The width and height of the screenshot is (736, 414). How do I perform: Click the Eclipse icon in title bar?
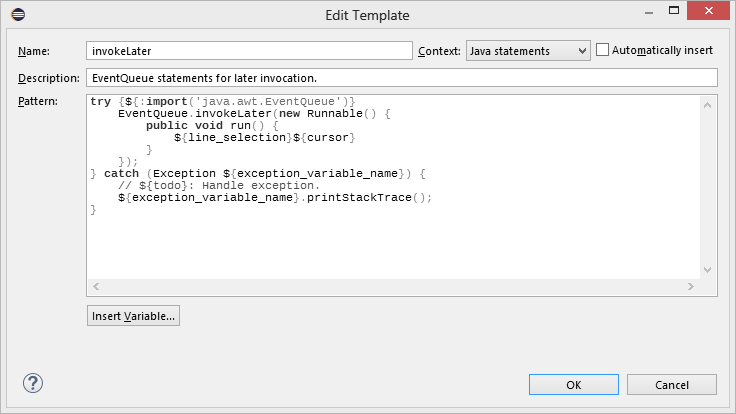click(18, 15)
